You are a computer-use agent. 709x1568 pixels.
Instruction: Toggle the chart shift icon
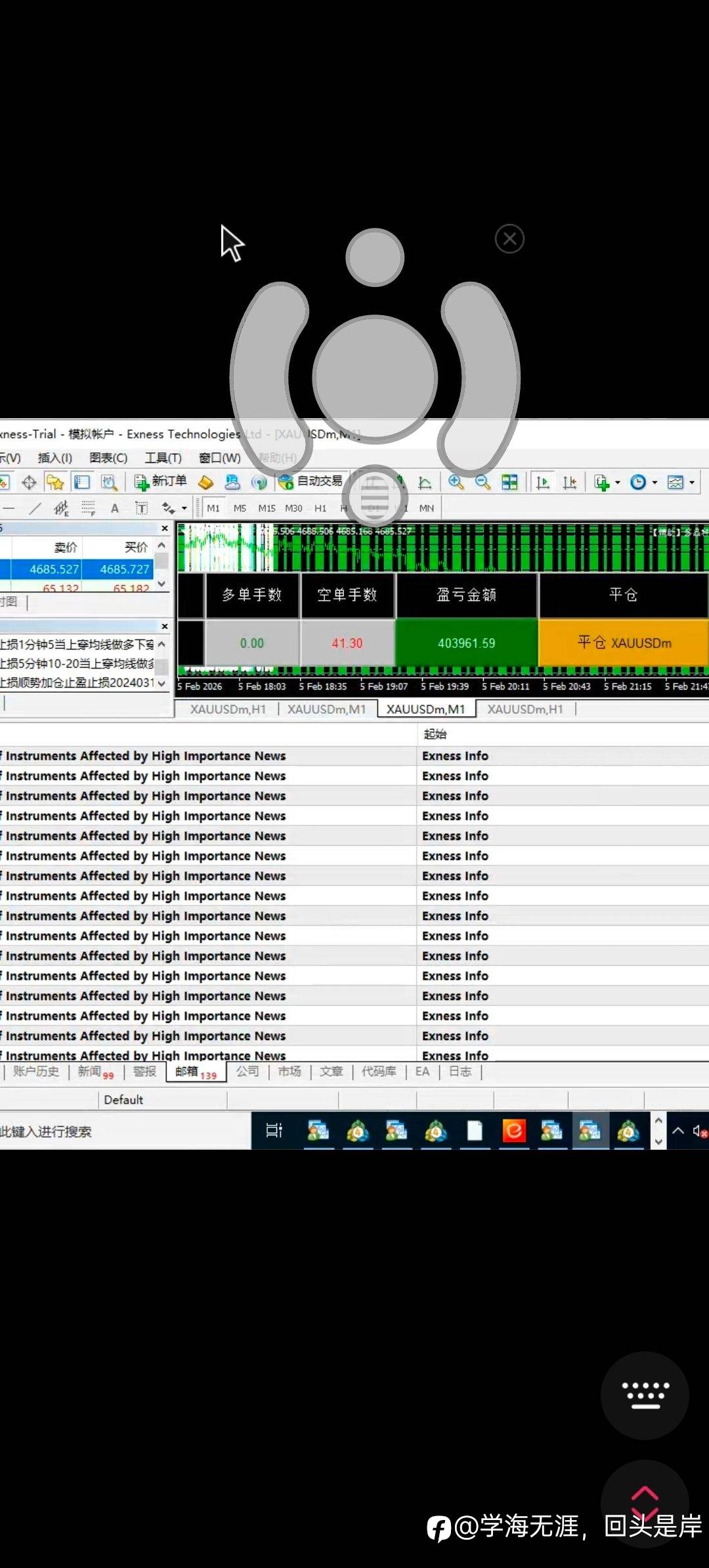click(569, 483)
